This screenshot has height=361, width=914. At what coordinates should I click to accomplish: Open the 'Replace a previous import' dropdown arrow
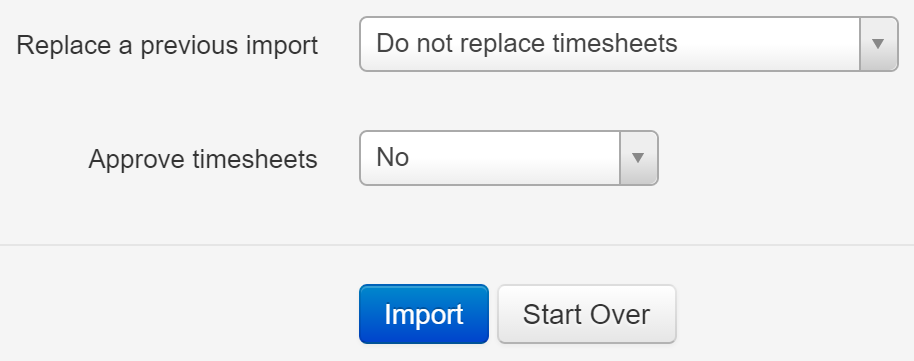tap(878, 44)
